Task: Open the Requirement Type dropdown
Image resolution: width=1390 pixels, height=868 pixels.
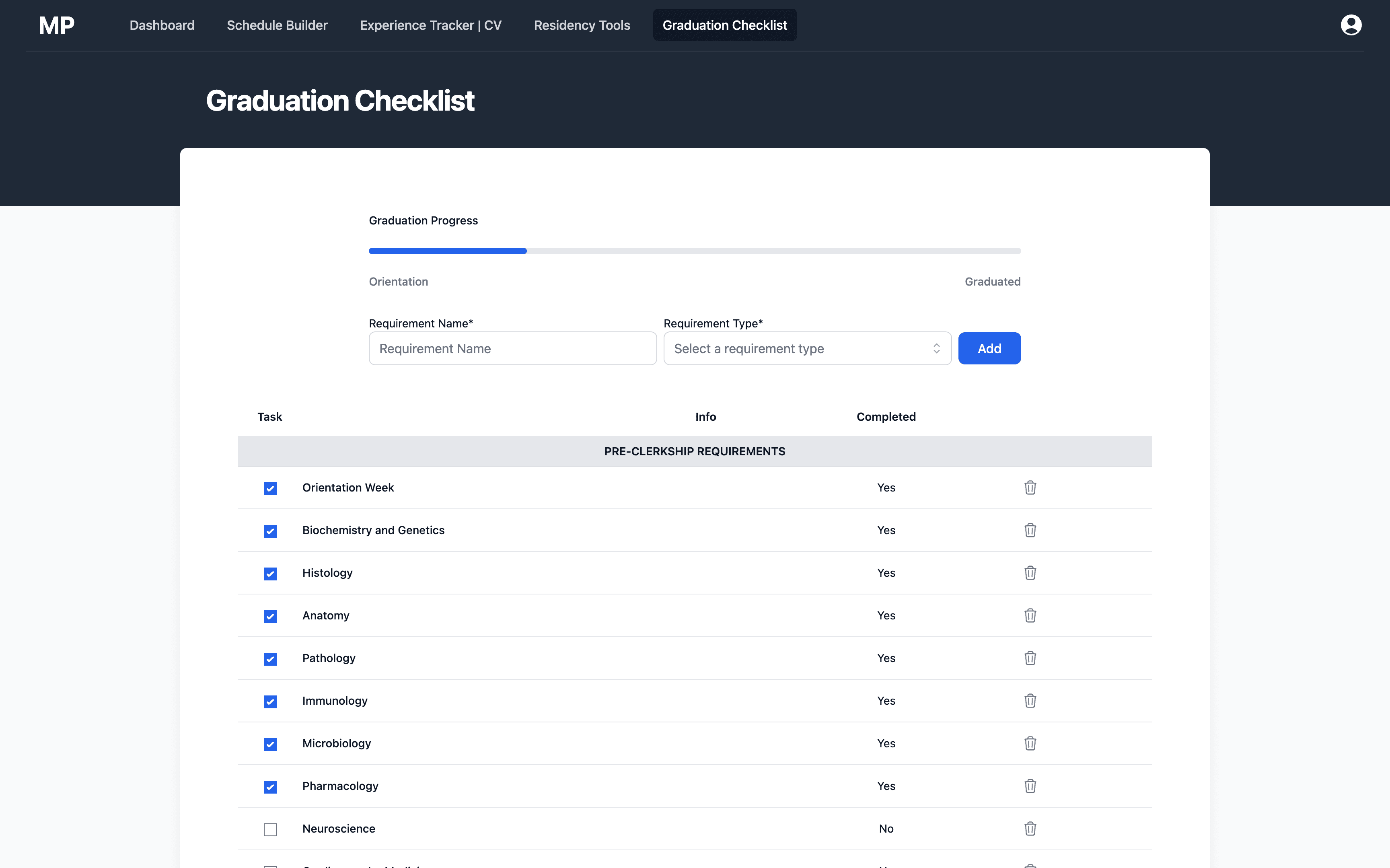Action: pyautogui.click(x=807, y=348)
